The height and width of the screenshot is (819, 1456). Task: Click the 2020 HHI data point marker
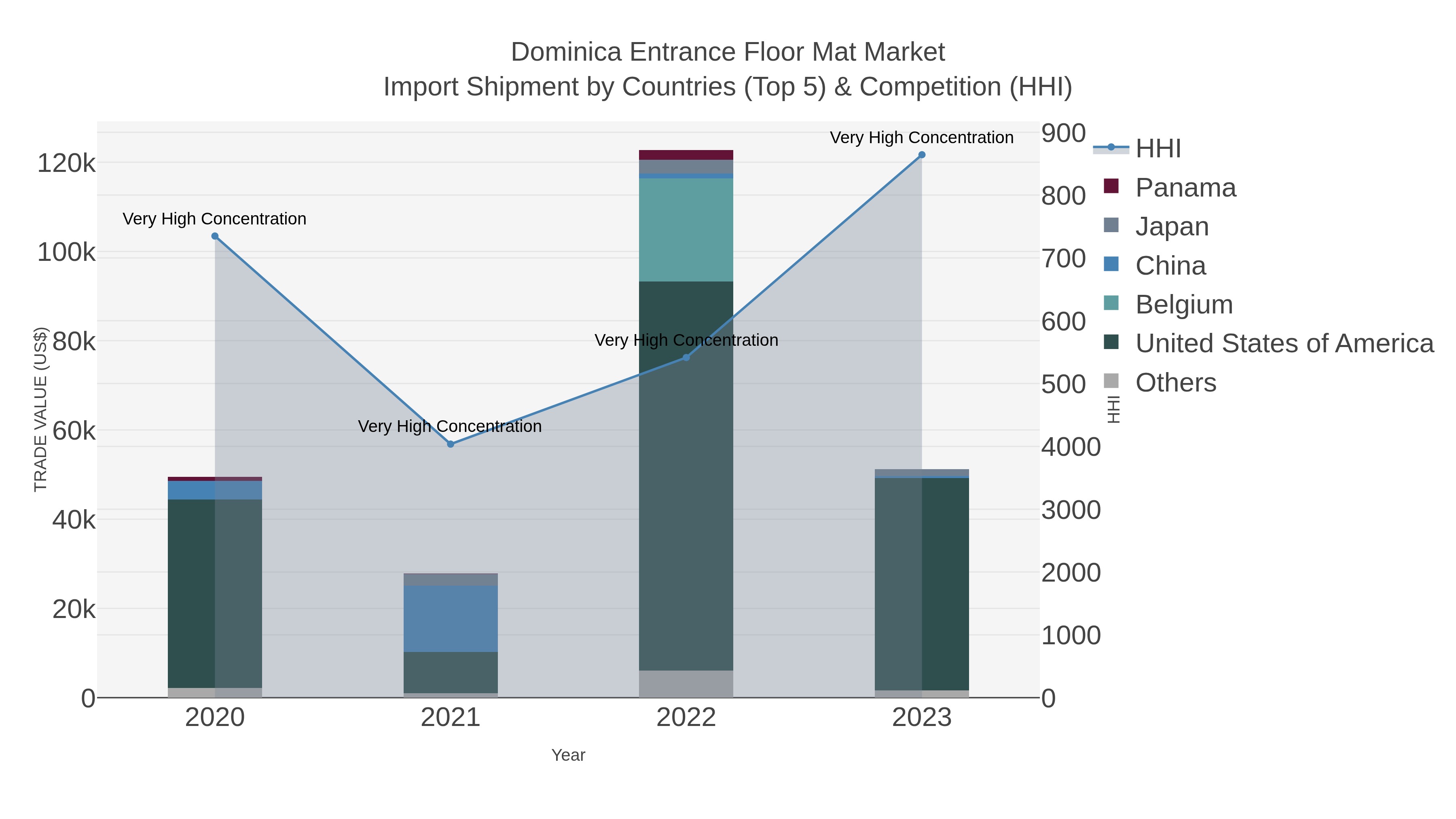(x=215, y=236)
